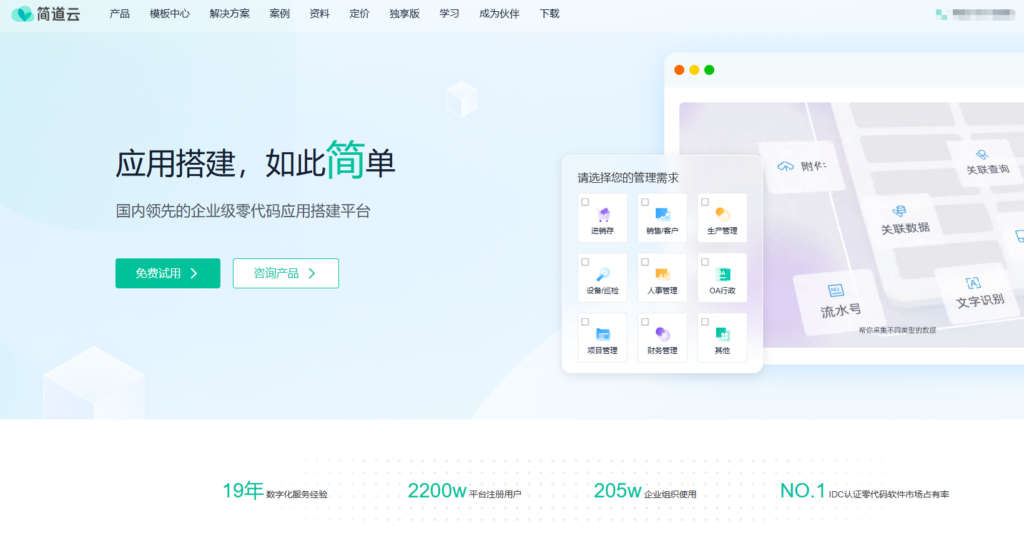Click the 流水号 tile
This screenshot has height=538, width=1024.
839,302
